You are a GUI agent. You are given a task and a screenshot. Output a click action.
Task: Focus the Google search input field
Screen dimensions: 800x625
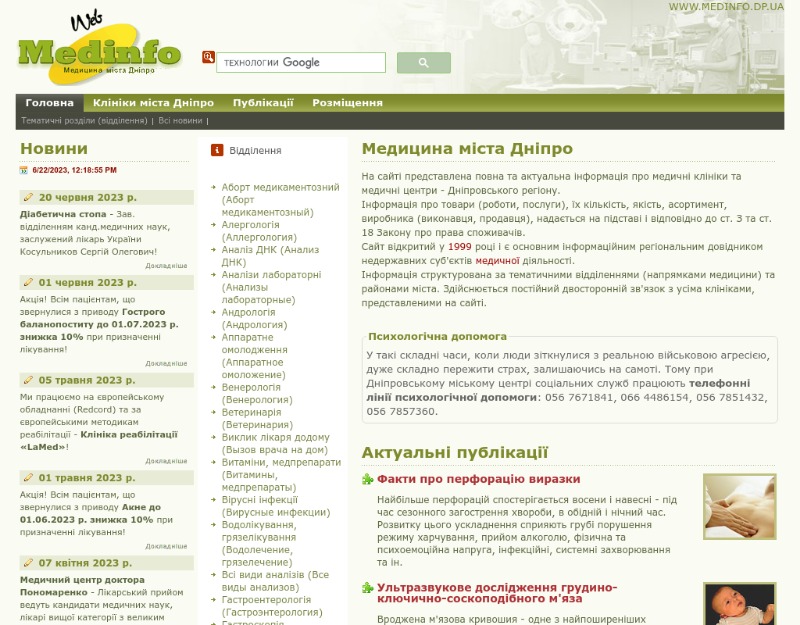pos(301,62)
